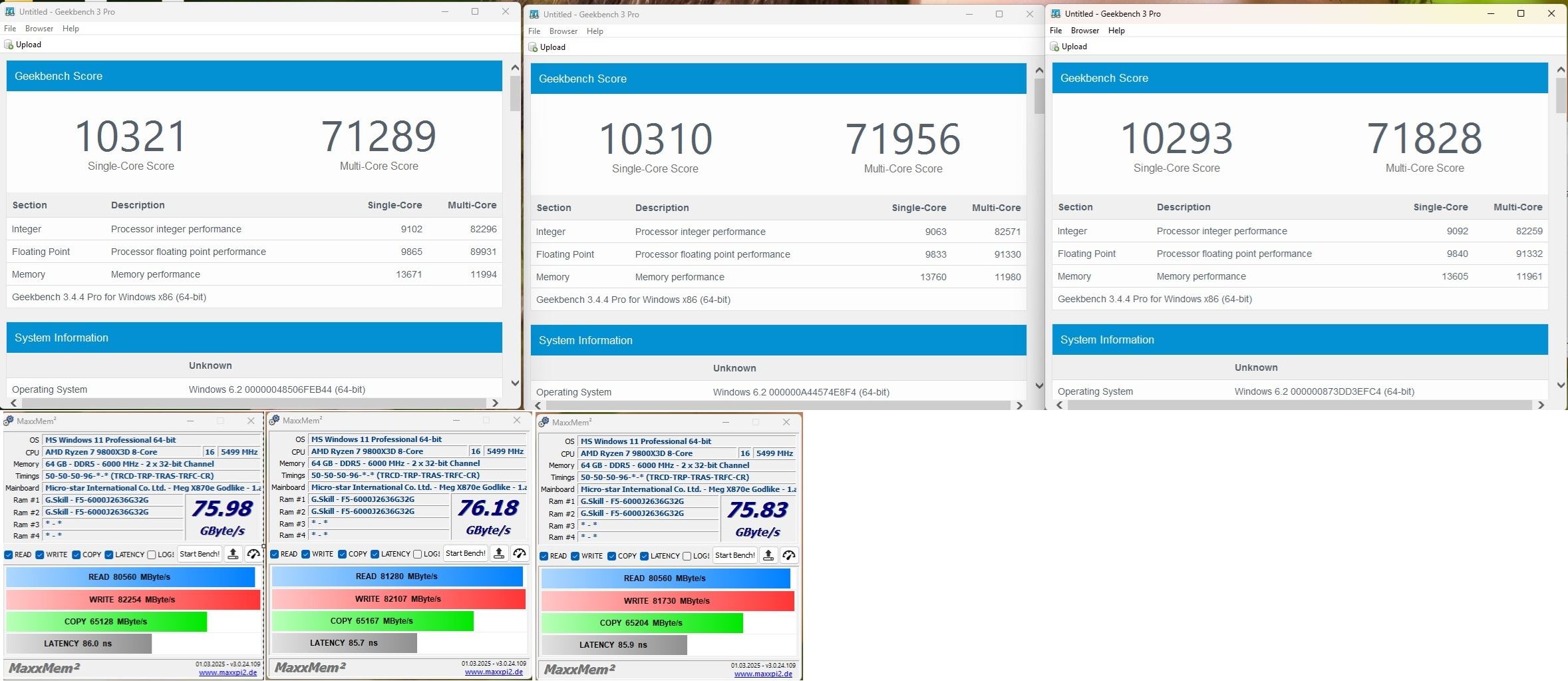Image resolution: width=1568 pixels, height=681 pixels.
Task: Open the www.maxxpi2.de link in the 76.18 MaxxMem window
Action: pyautogui.click(x=494, y=672)
